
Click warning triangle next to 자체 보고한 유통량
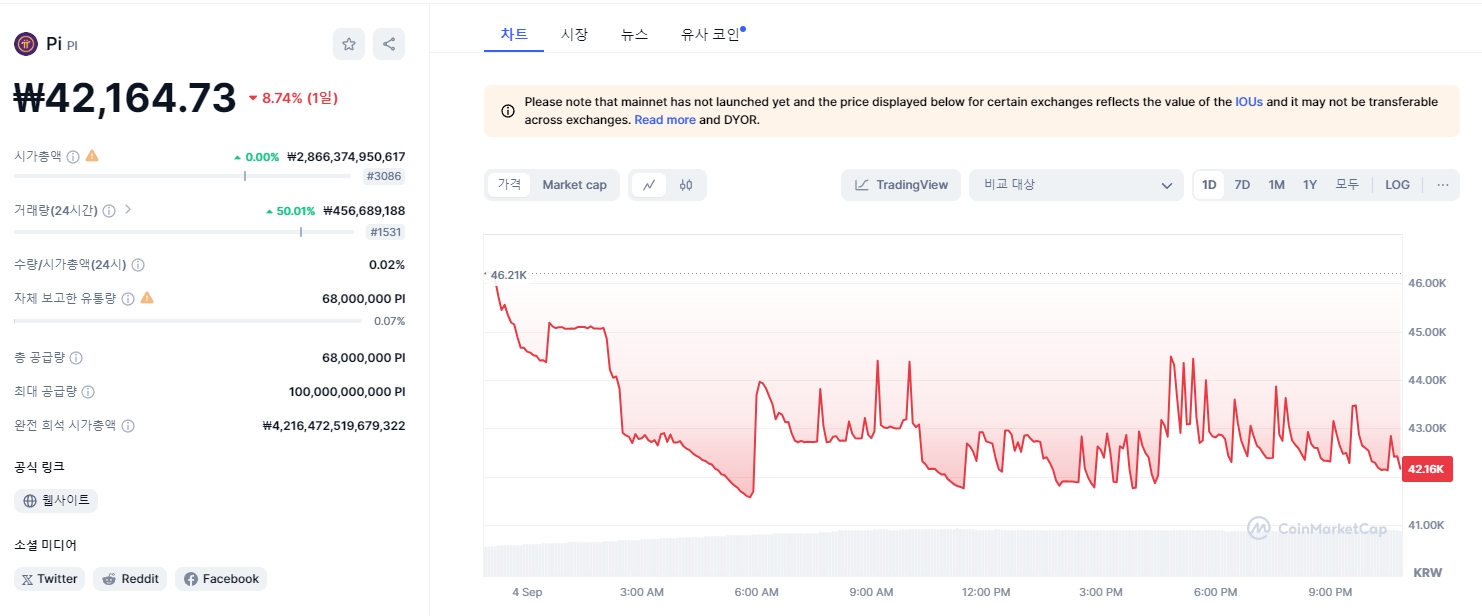[147, 297]
